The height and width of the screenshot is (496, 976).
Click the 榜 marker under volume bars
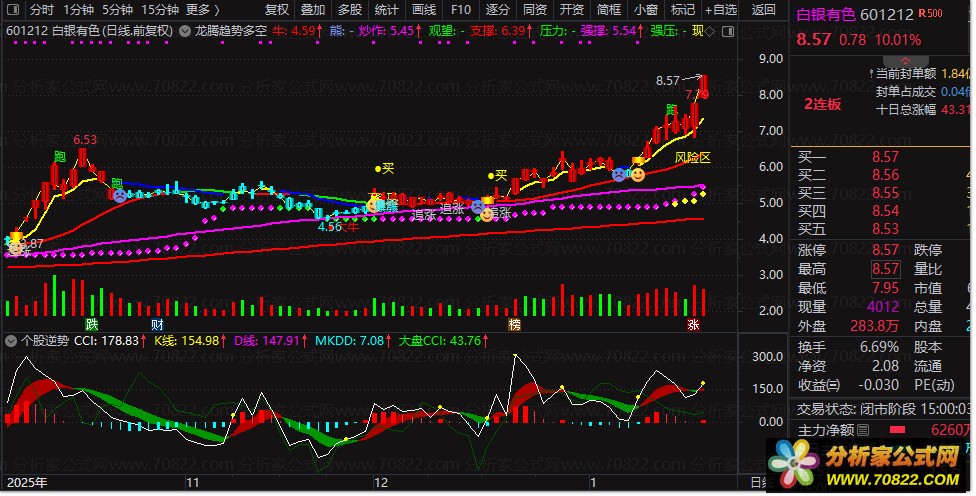coord(514,324)
